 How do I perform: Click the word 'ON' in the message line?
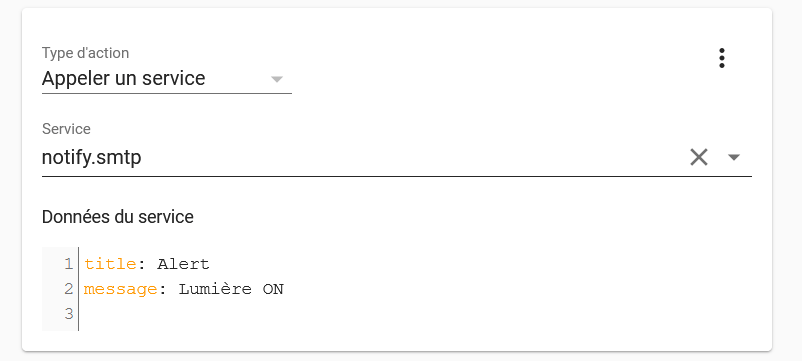(273, 290)
